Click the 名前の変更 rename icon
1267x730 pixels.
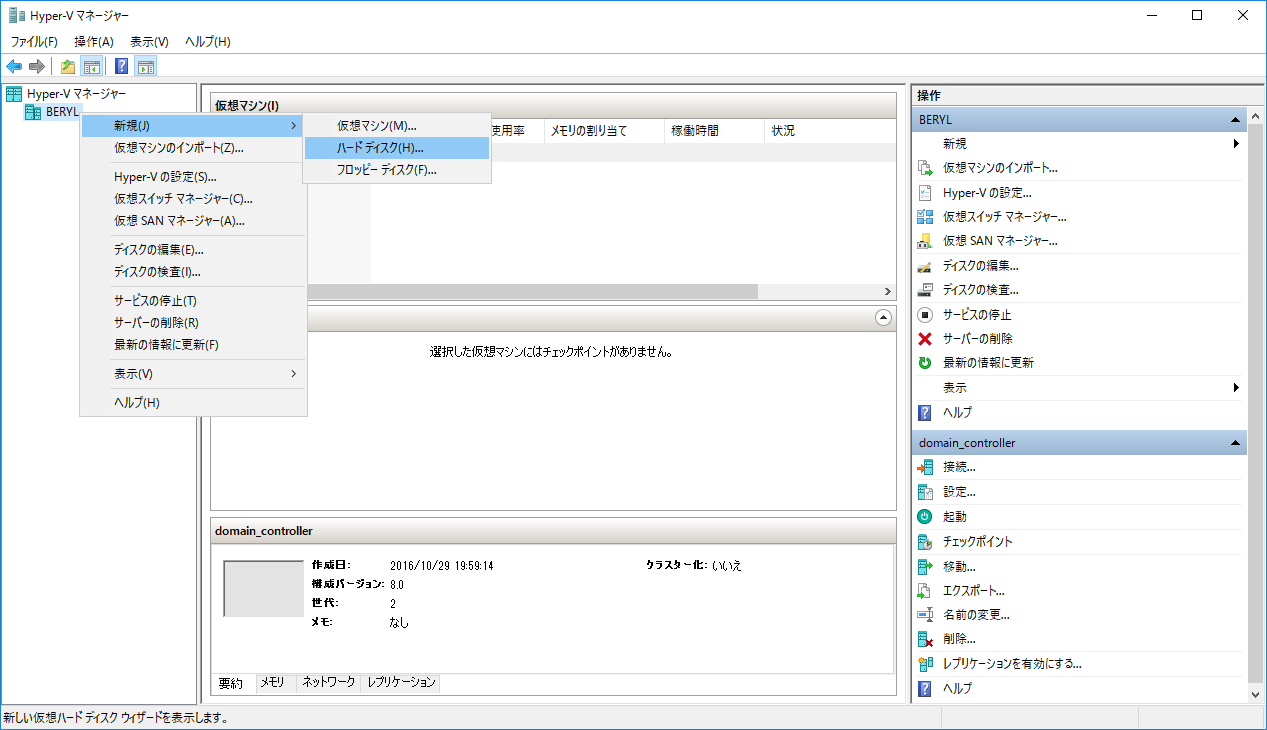925,615
